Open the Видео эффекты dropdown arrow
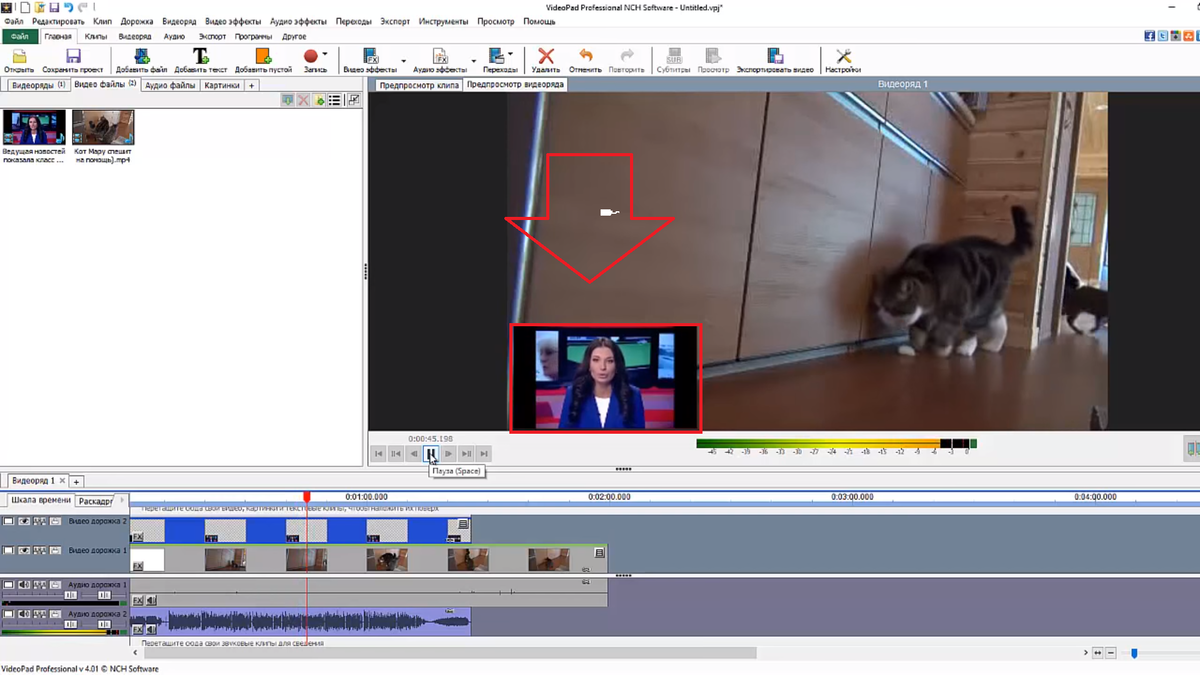 coord(404,61)
